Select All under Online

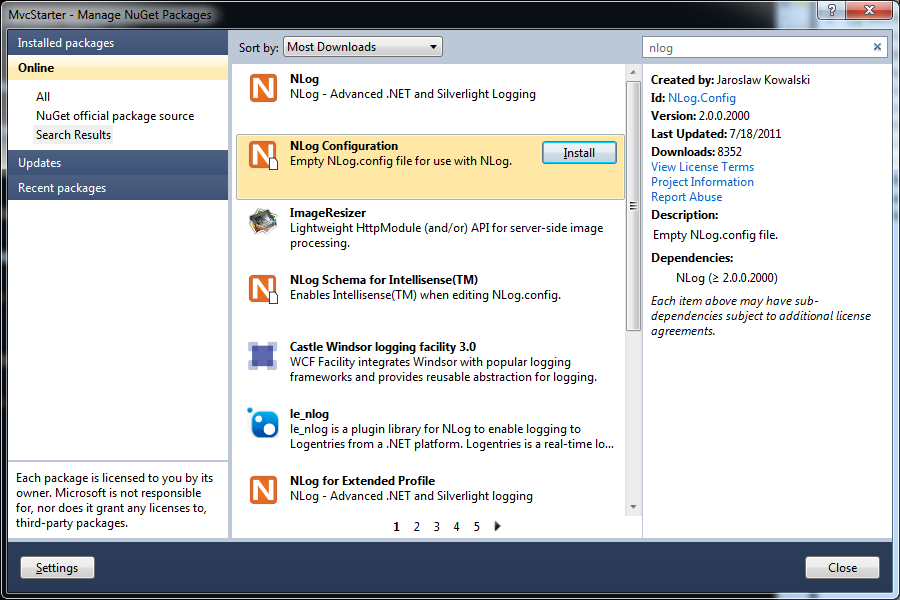tap(43, 96)
